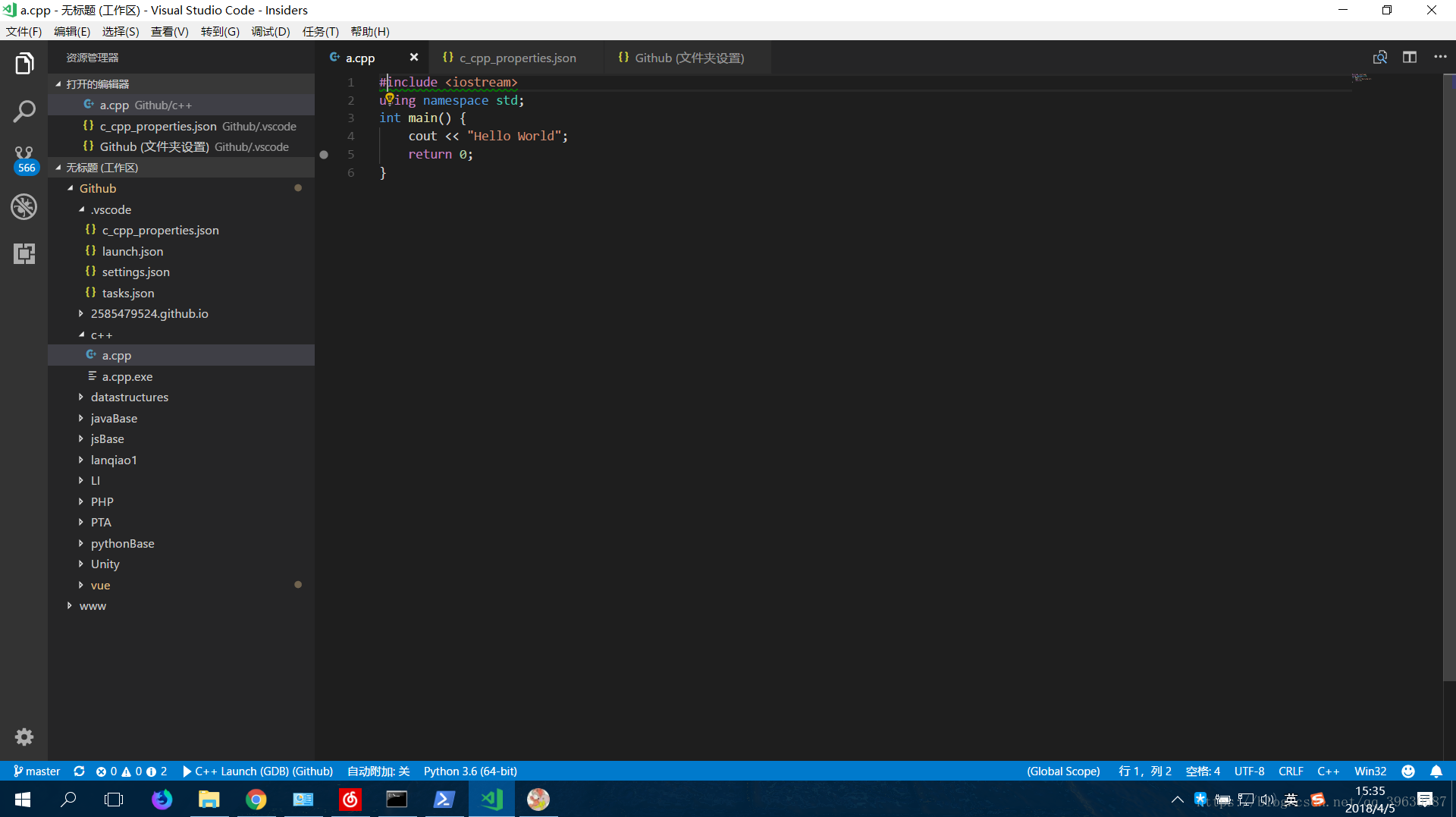1456x817 pixels.
Task: Click the editor vertical scrollbar
Action: [x=1449, y=378]
